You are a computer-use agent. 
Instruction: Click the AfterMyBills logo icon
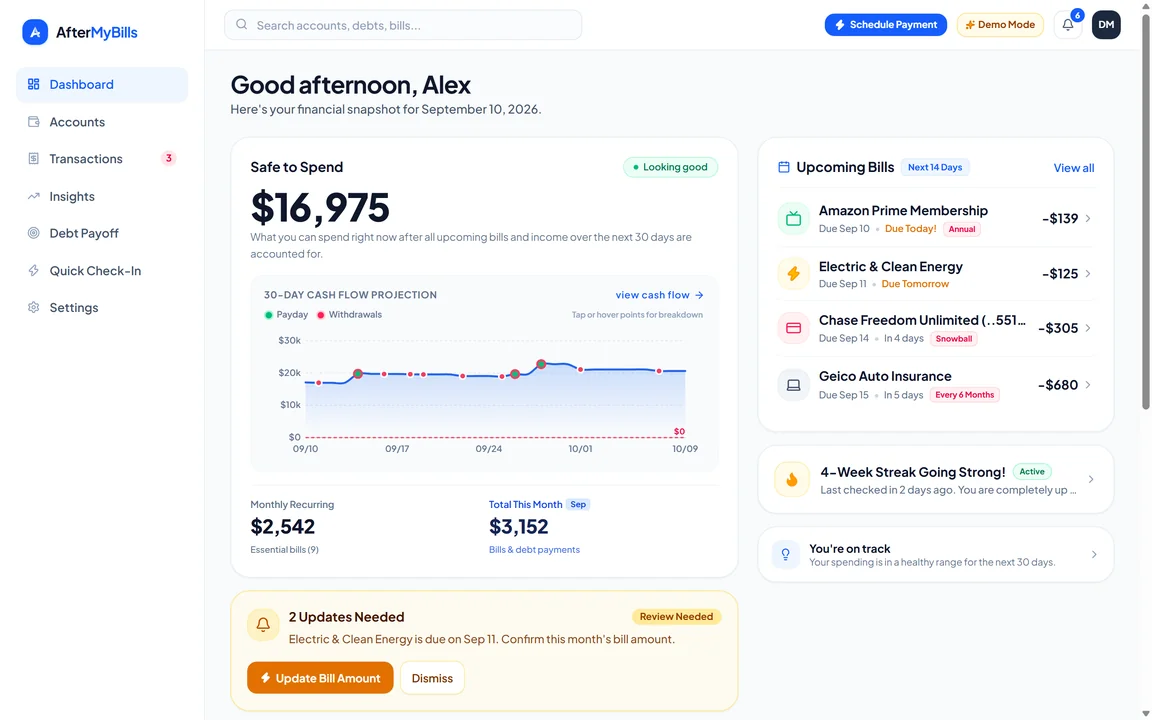tap(35, 32)
